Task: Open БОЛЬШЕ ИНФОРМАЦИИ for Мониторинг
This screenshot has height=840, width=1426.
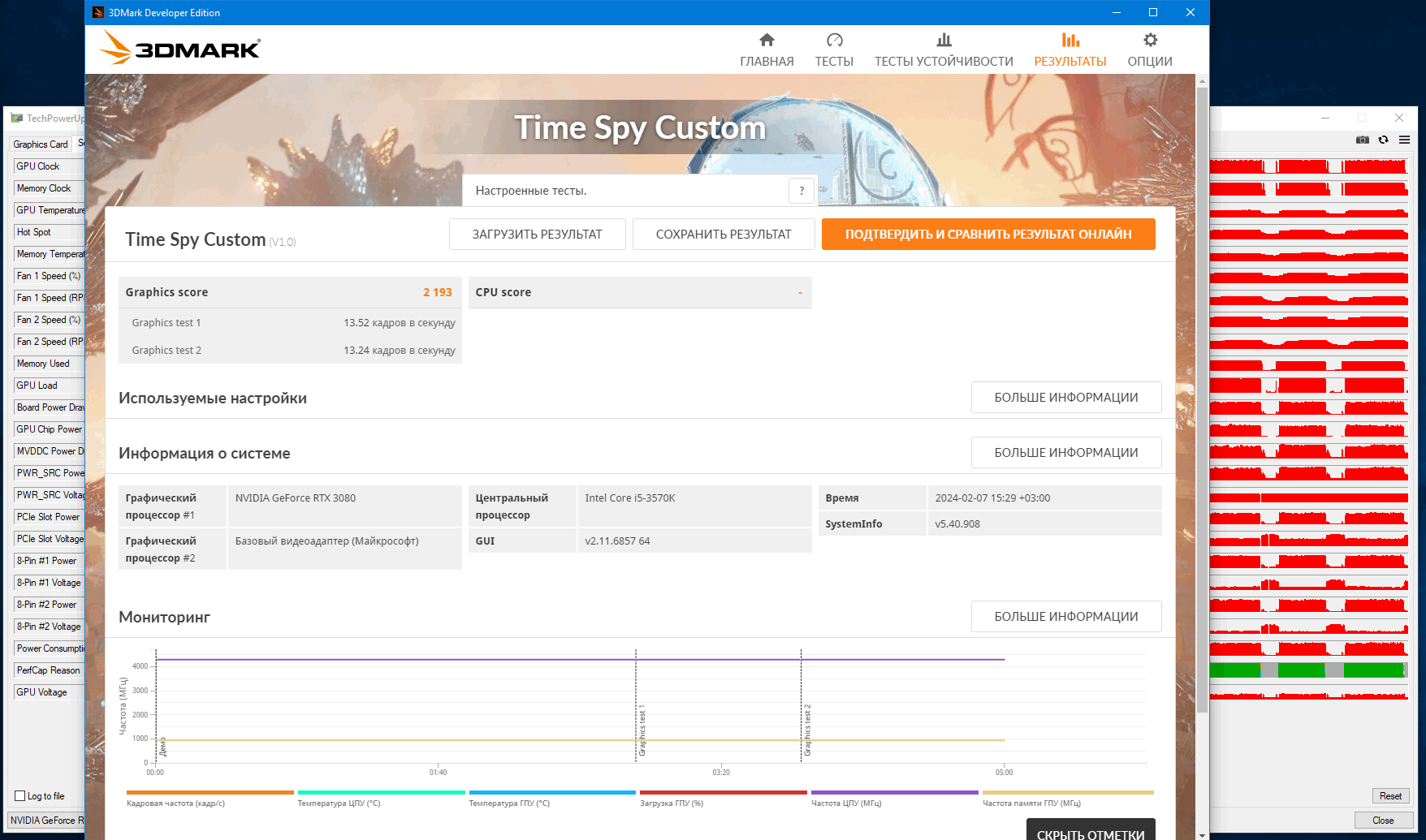Action: click(x=1066, y=617)
